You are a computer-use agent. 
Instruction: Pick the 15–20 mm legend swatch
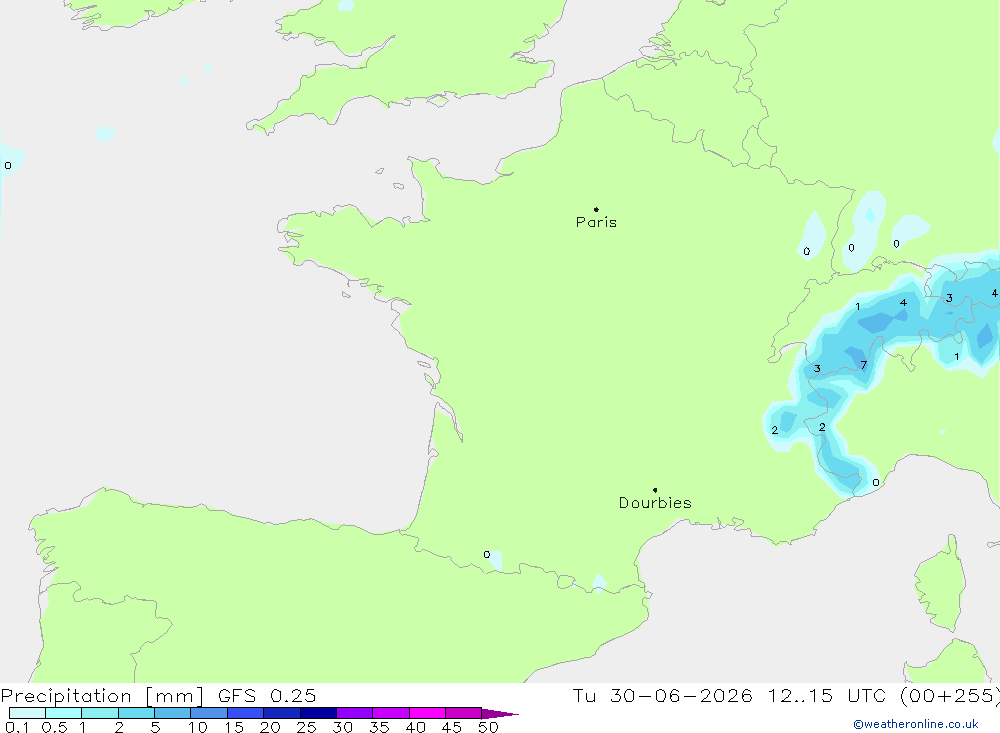[246, 713]
